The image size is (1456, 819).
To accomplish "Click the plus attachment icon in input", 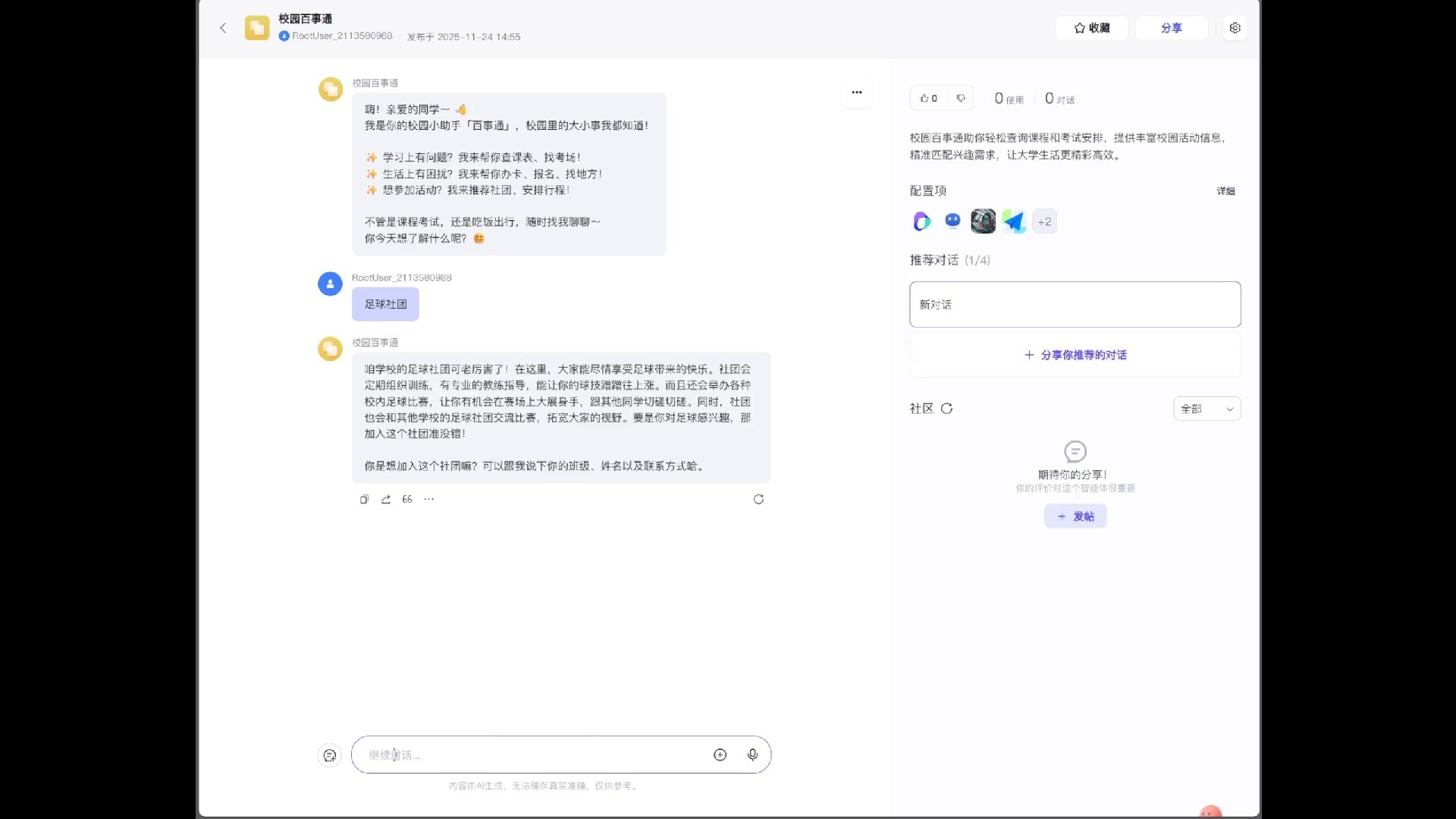I will click(x=720, y=755).
